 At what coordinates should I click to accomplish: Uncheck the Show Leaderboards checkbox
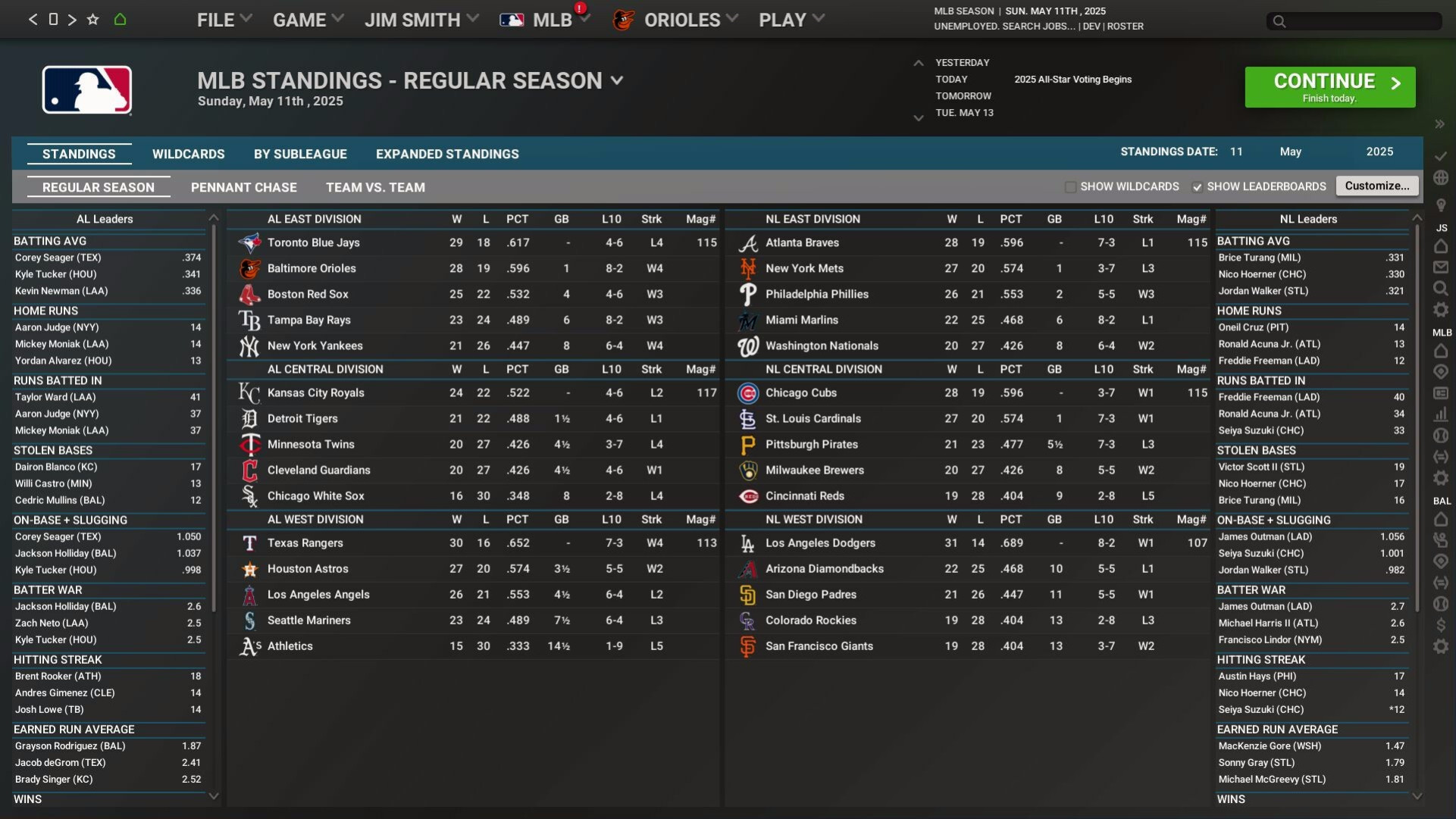coord(1197,187)
